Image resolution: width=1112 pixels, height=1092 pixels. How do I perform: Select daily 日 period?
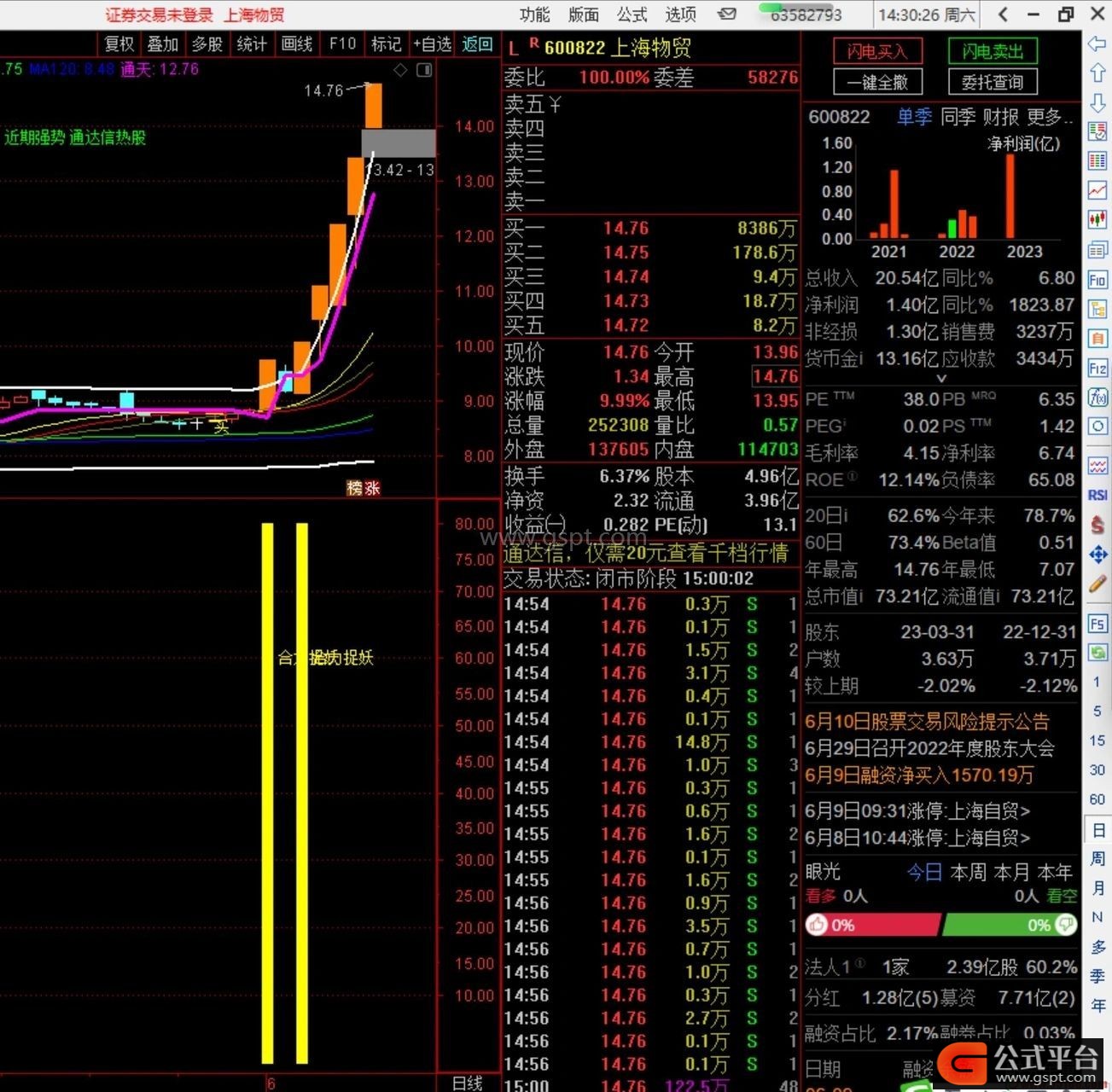pos(1097,830)
